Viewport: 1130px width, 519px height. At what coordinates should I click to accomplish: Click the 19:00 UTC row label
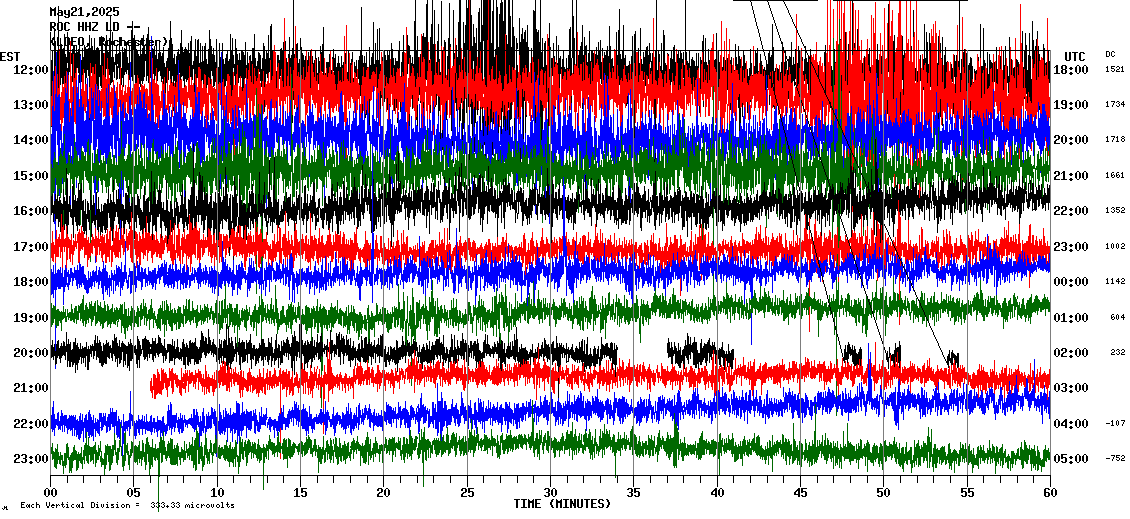click(x=1071, y=105)
